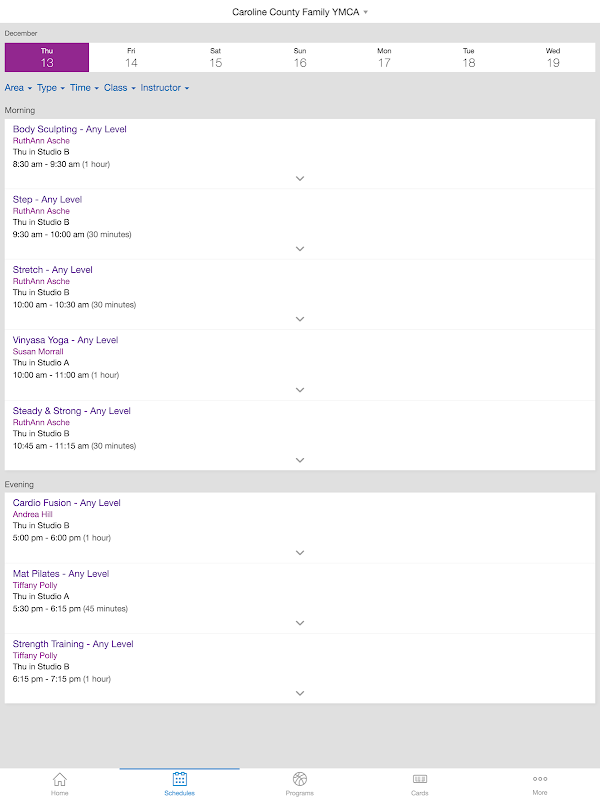
Task: Open the Programs basketball icon
Action: click(300, 780)
